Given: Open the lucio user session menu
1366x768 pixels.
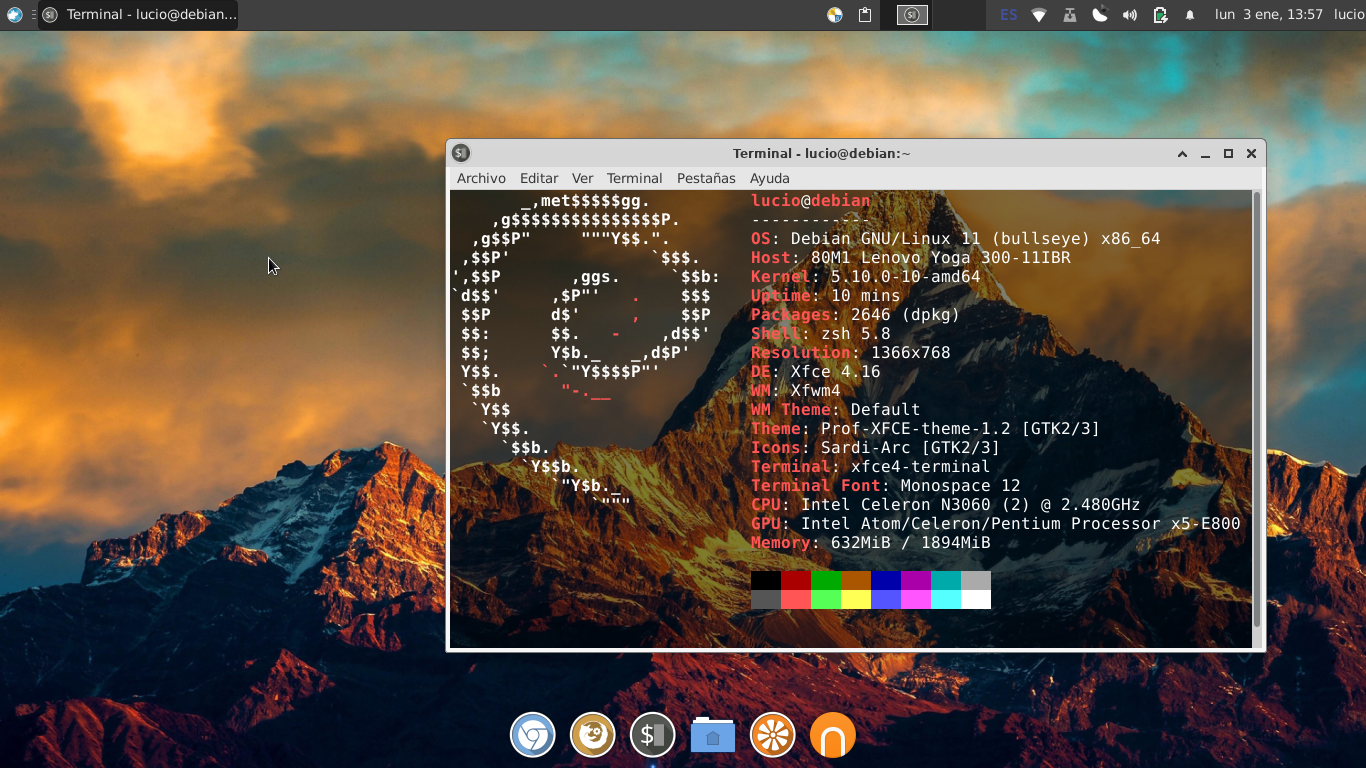Looking at the screenshot, I should (1348, 15).
